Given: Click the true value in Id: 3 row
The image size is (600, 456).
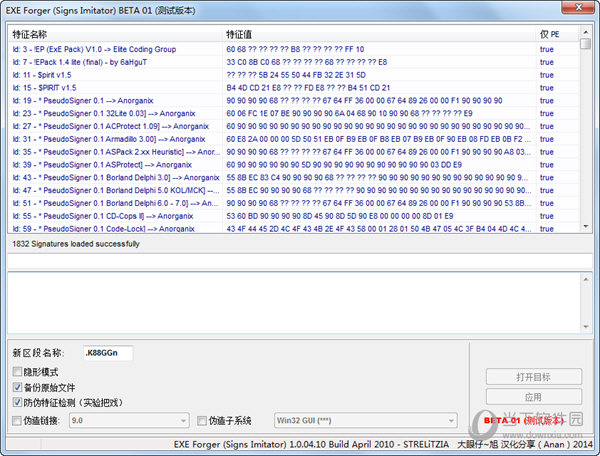Looking at the screenshot, I should [546, 49].
